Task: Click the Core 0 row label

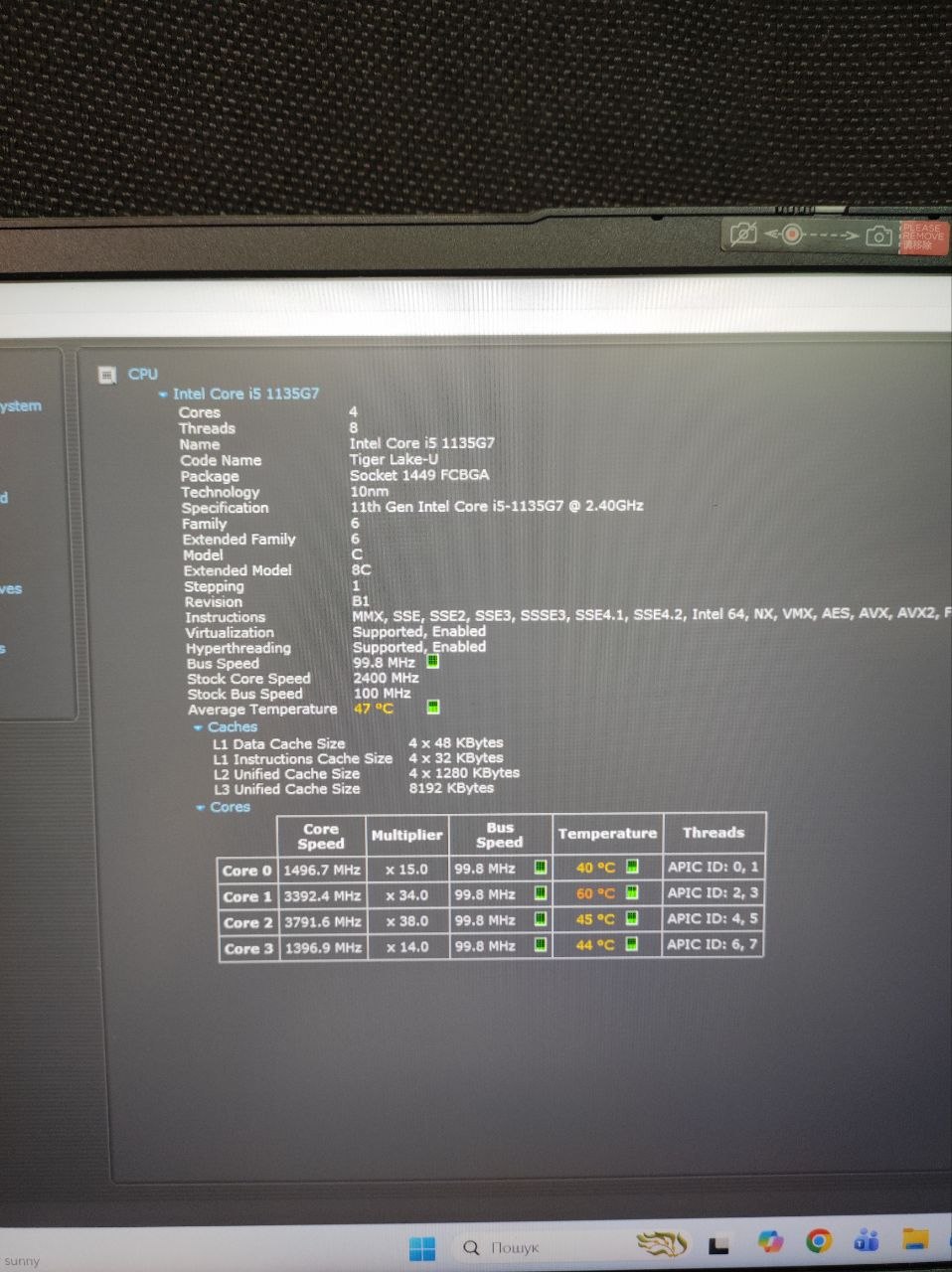Action: 247,871
